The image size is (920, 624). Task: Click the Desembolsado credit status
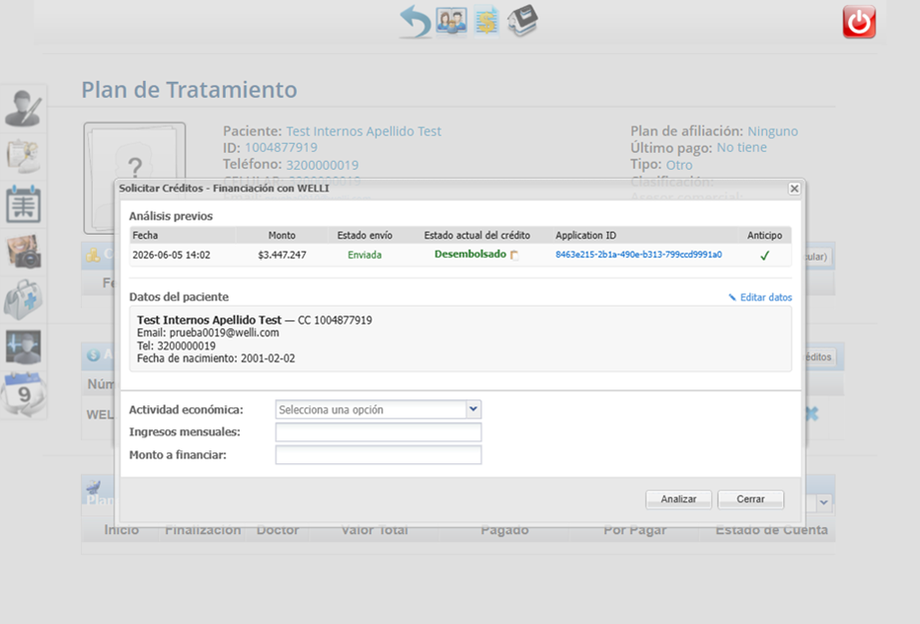click(x=470, y=255)
